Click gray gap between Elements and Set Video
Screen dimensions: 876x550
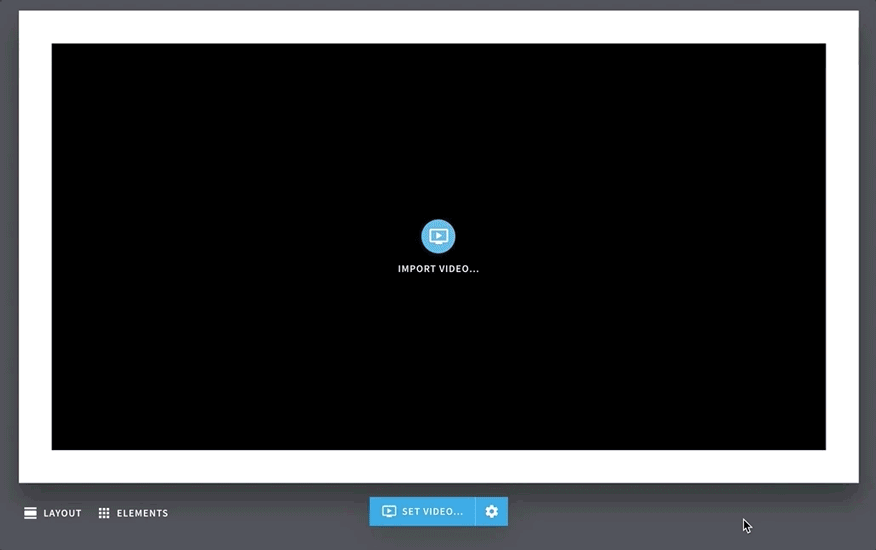[268, 513]
